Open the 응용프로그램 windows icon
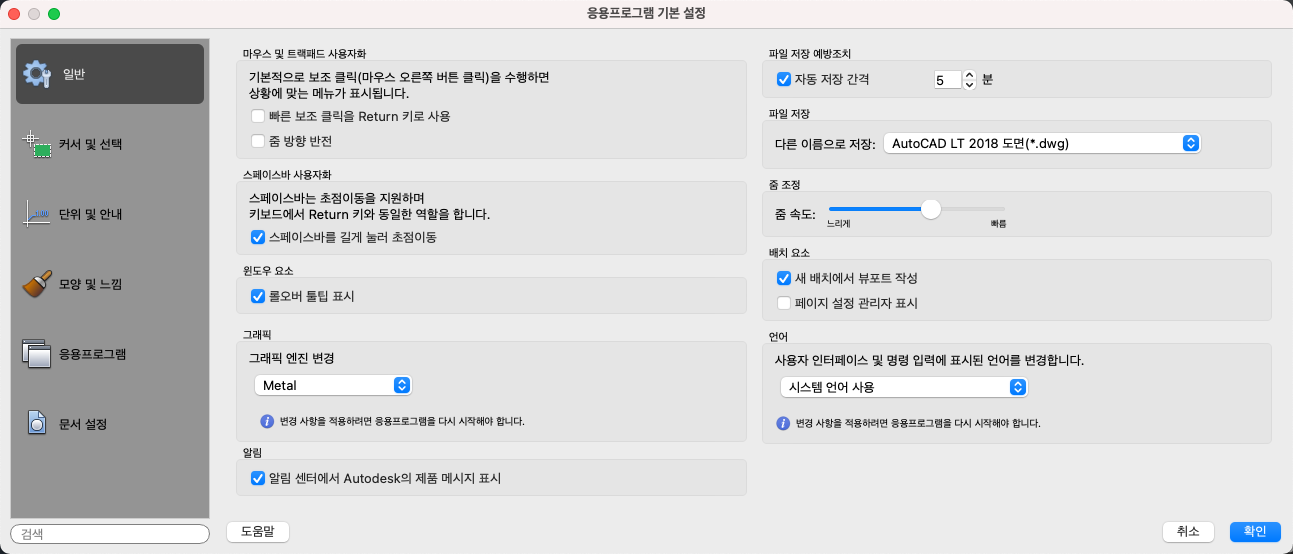Image resolution: width=1293 pixels, height=554 pixels. tap(37, 354)
